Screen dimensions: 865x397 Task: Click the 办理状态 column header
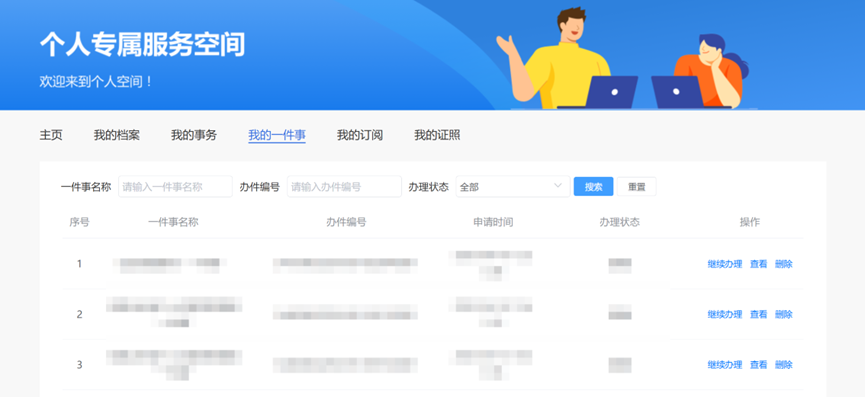620,222
